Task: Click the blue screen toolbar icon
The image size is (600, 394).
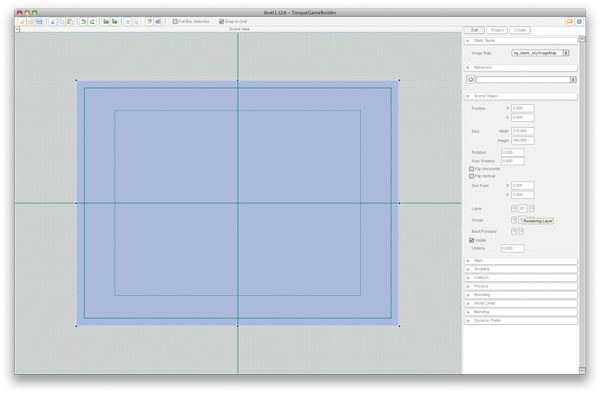Action: [158, 22]
